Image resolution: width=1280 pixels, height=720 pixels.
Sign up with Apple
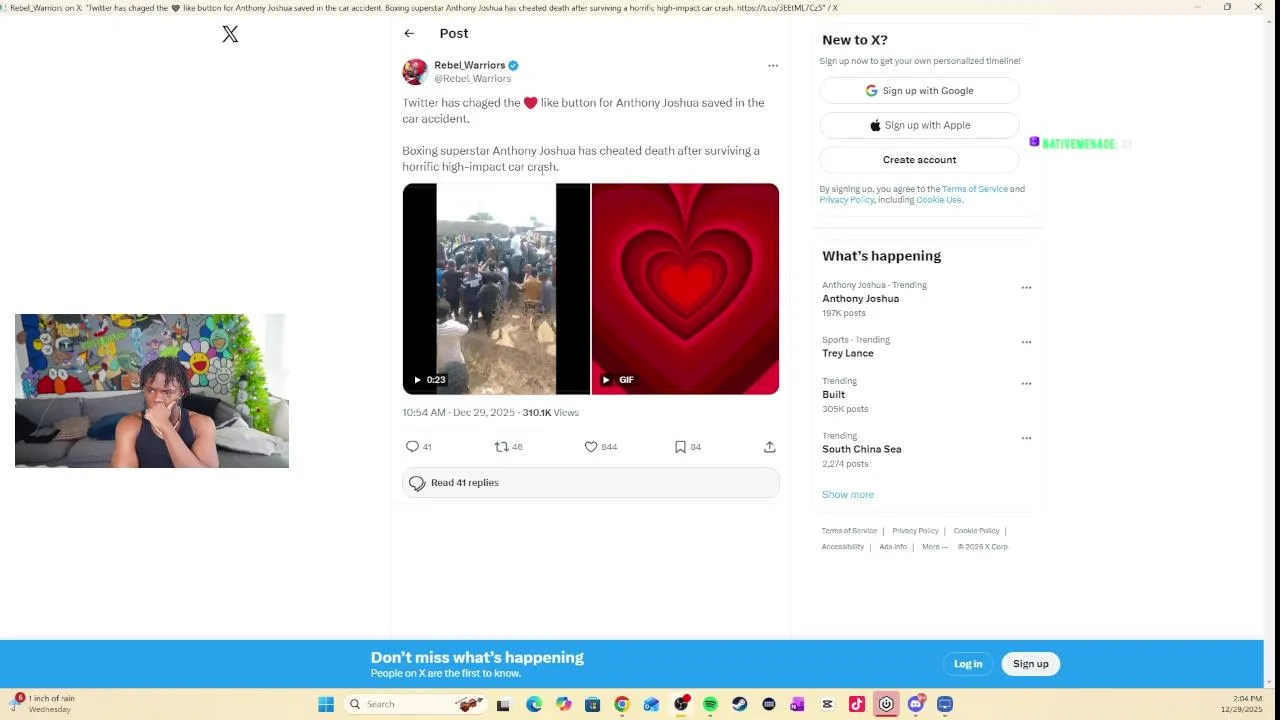(x=919, y=125)
